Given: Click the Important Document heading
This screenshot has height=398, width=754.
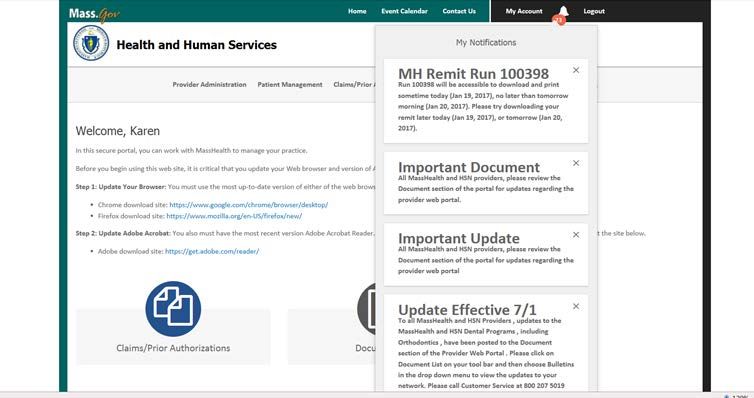Looking at the screenshot, I should point(469,167).
